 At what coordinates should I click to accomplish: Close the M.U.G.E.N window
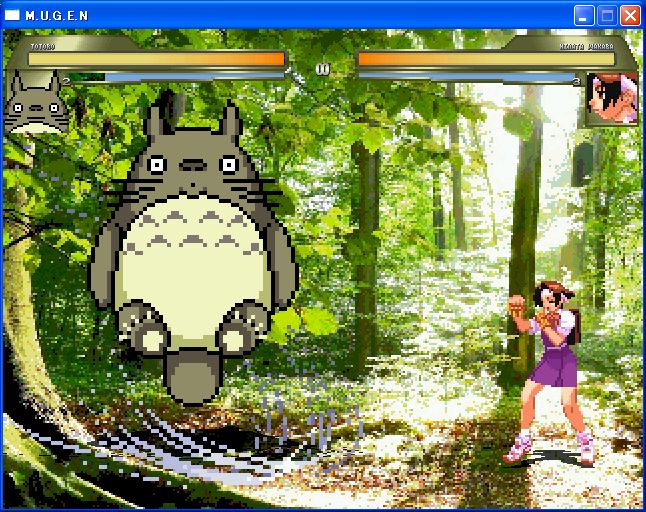(x=630, y=16)
